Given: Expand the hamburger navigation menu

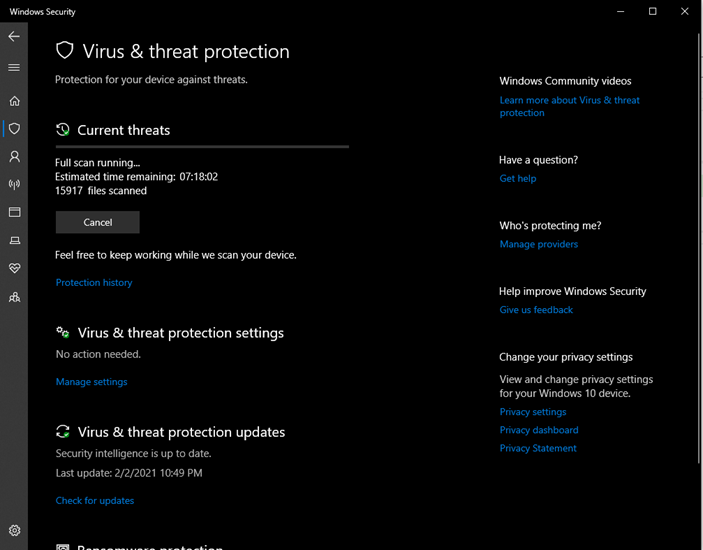Looking at the screenshot, I should 14,68.
